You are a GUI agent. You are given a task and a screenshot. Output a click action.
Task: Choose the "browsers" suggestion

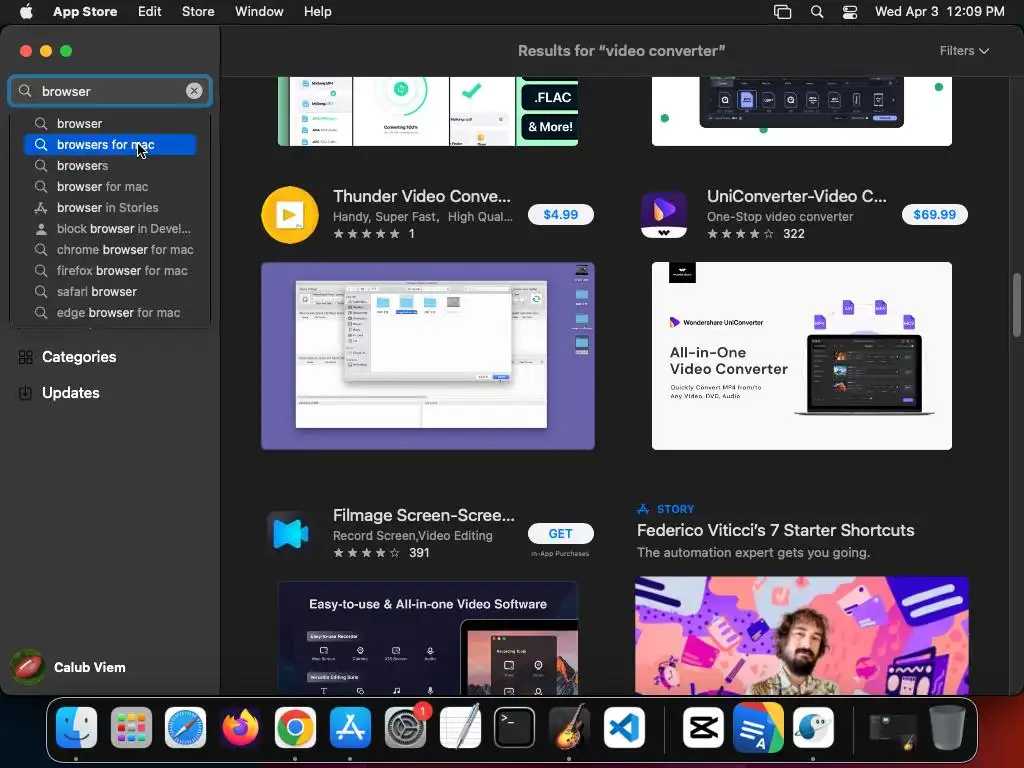click(110, 165)
